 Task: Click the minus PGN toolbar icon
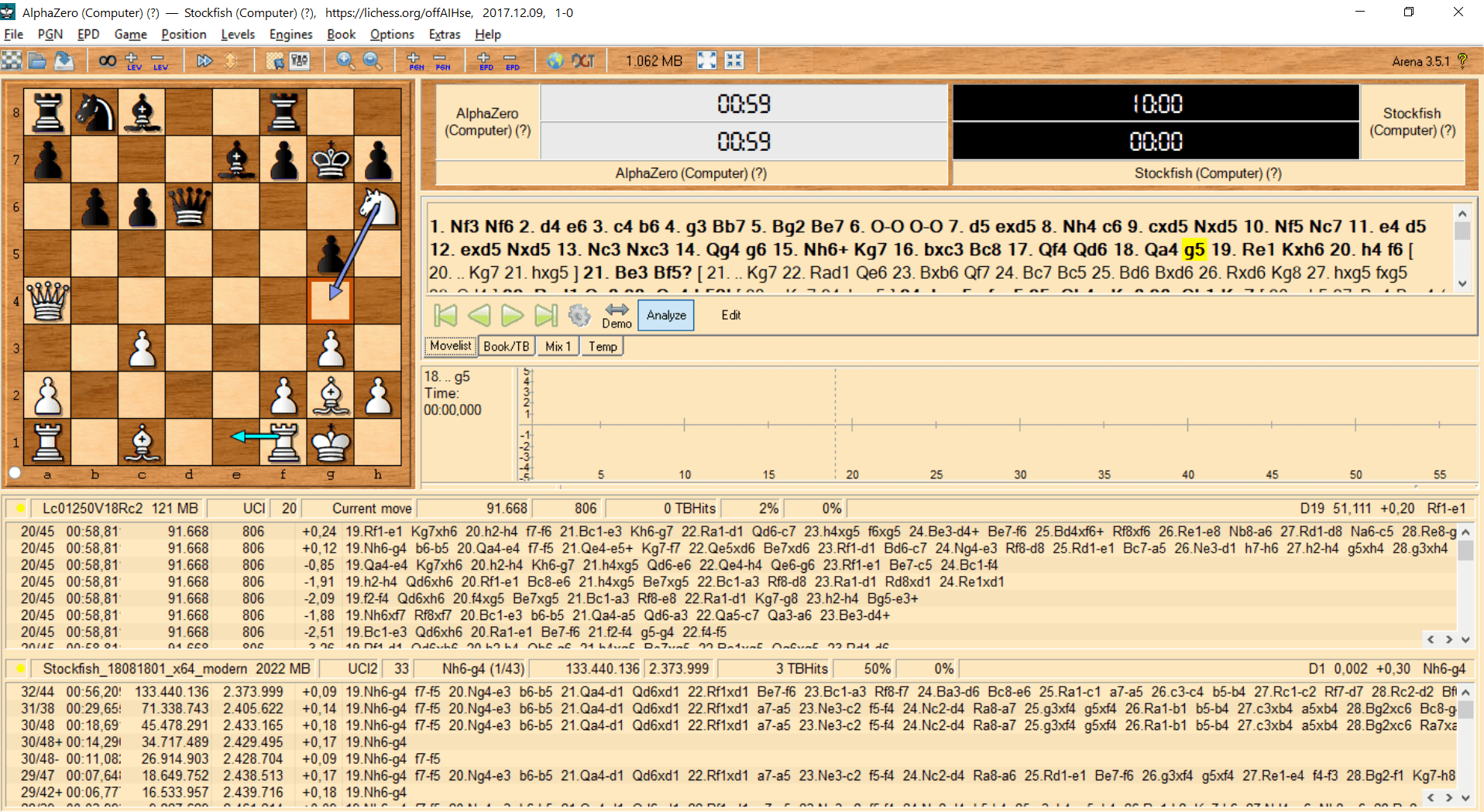coord(442,60)
